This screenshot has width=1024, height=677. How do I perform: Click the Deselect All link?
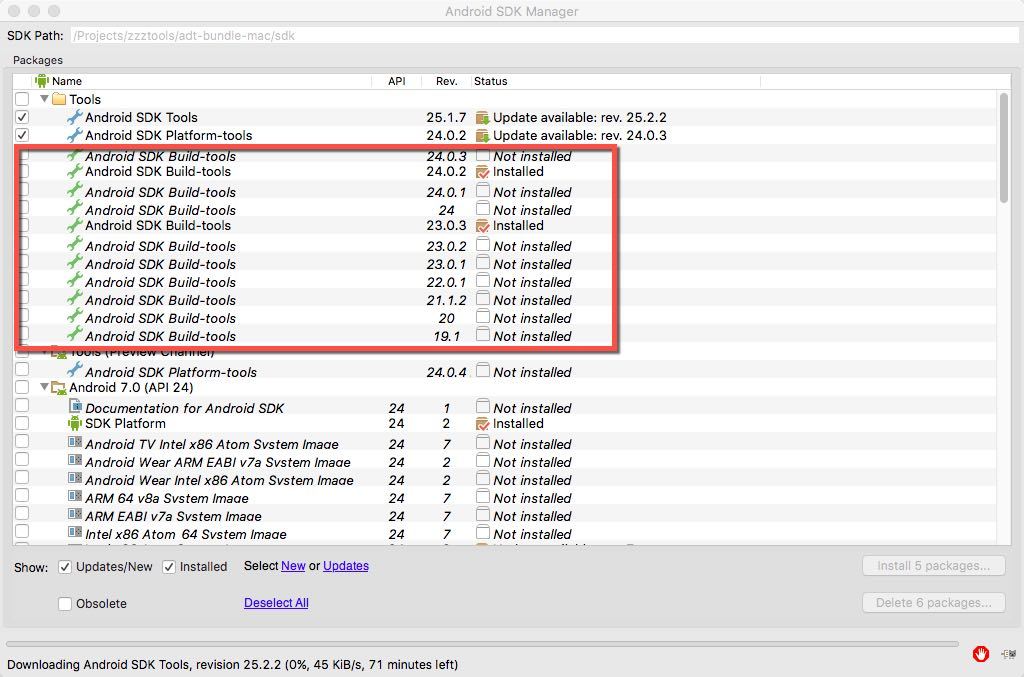(276, 603)
